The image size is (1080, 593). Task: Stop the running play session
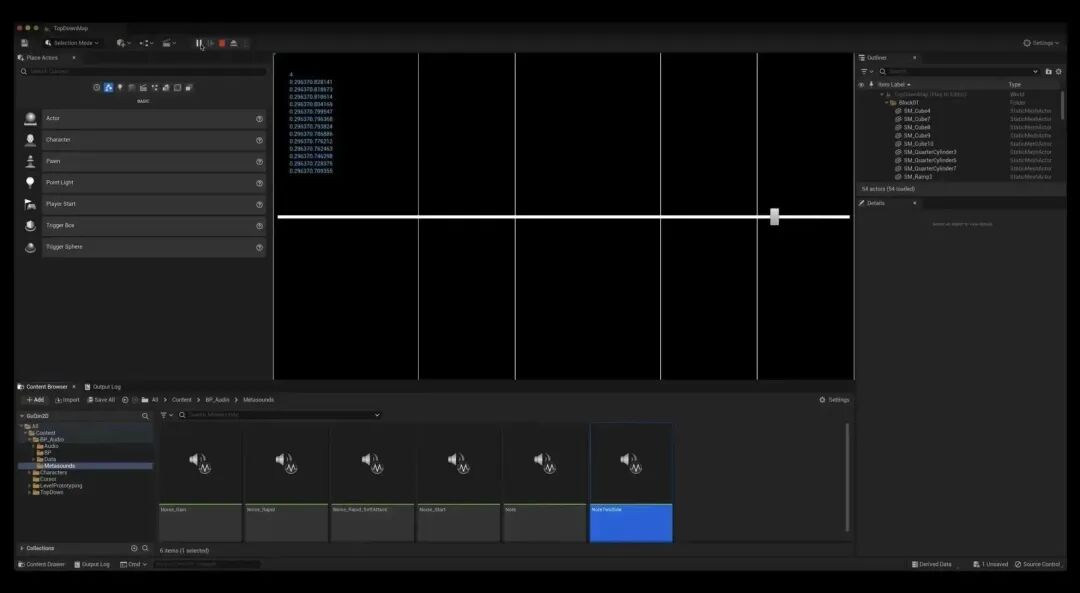pyautogui.click(x=222, y=43)
